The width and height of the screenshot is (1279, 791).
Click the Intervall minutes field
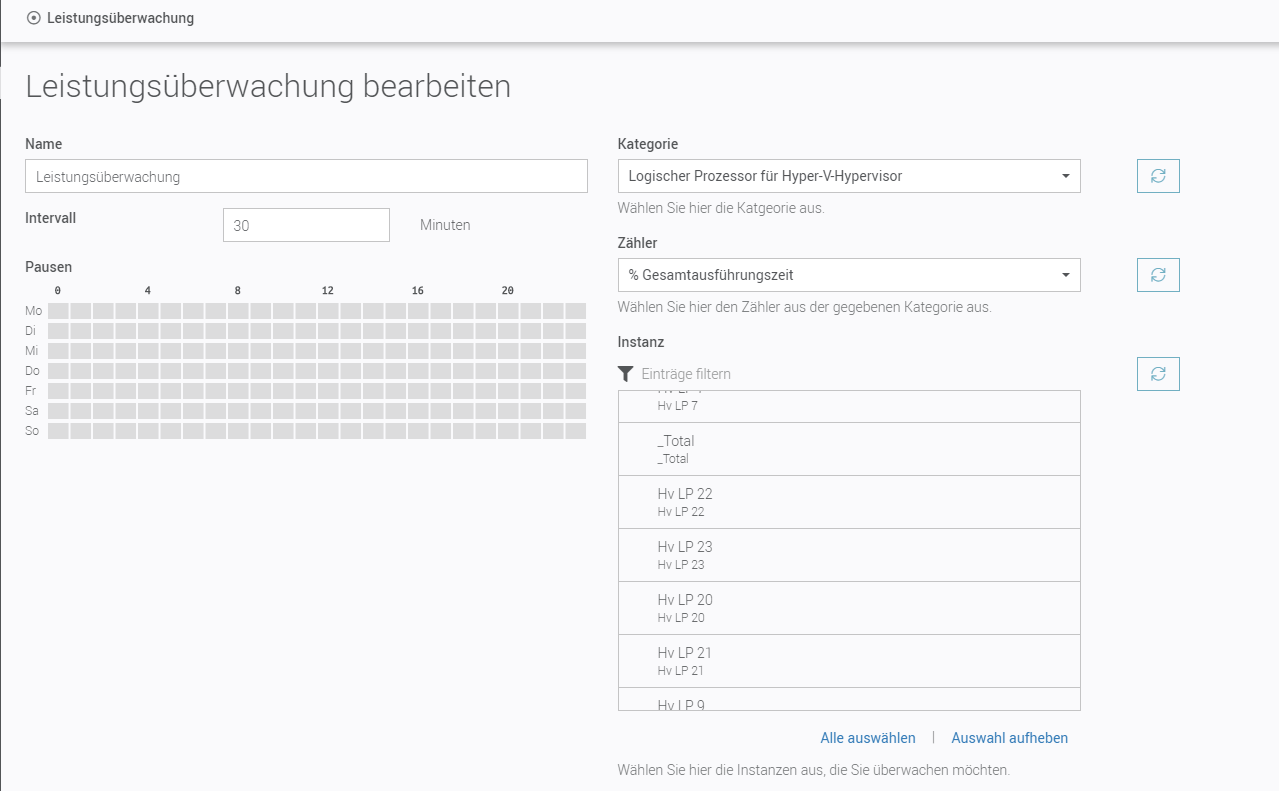306,225
